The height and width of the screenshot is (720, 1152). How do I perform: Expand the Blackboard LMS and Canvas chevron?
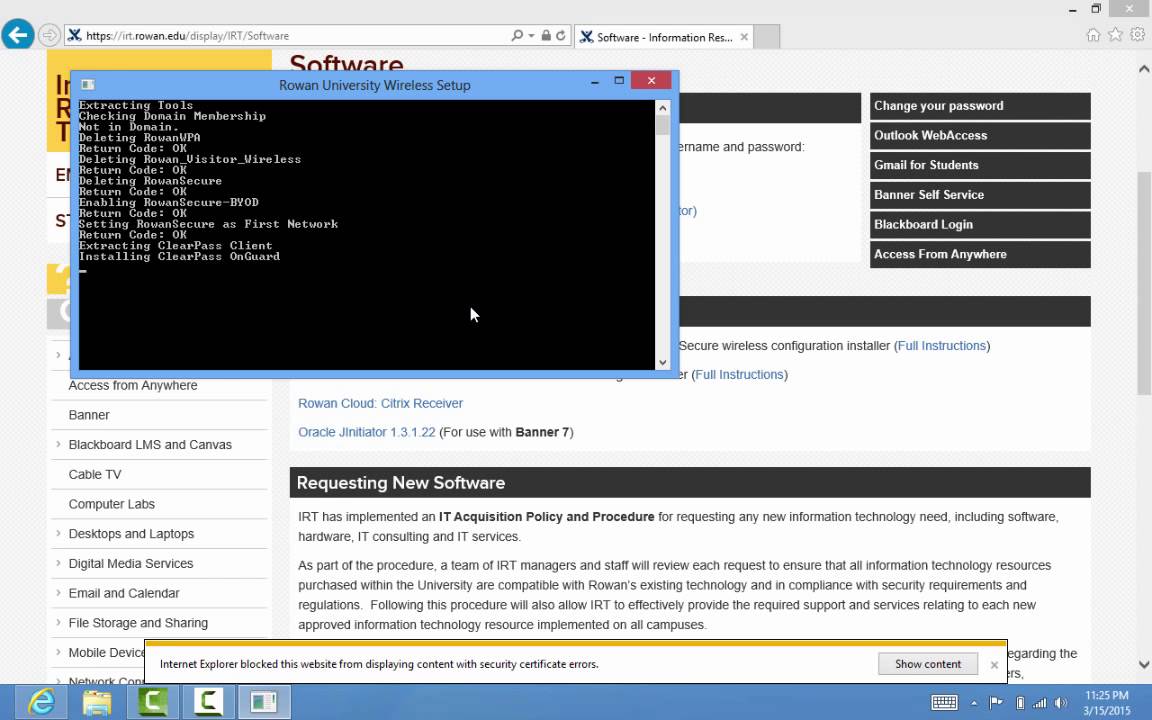pyautogui.click(x=58, y=444)
